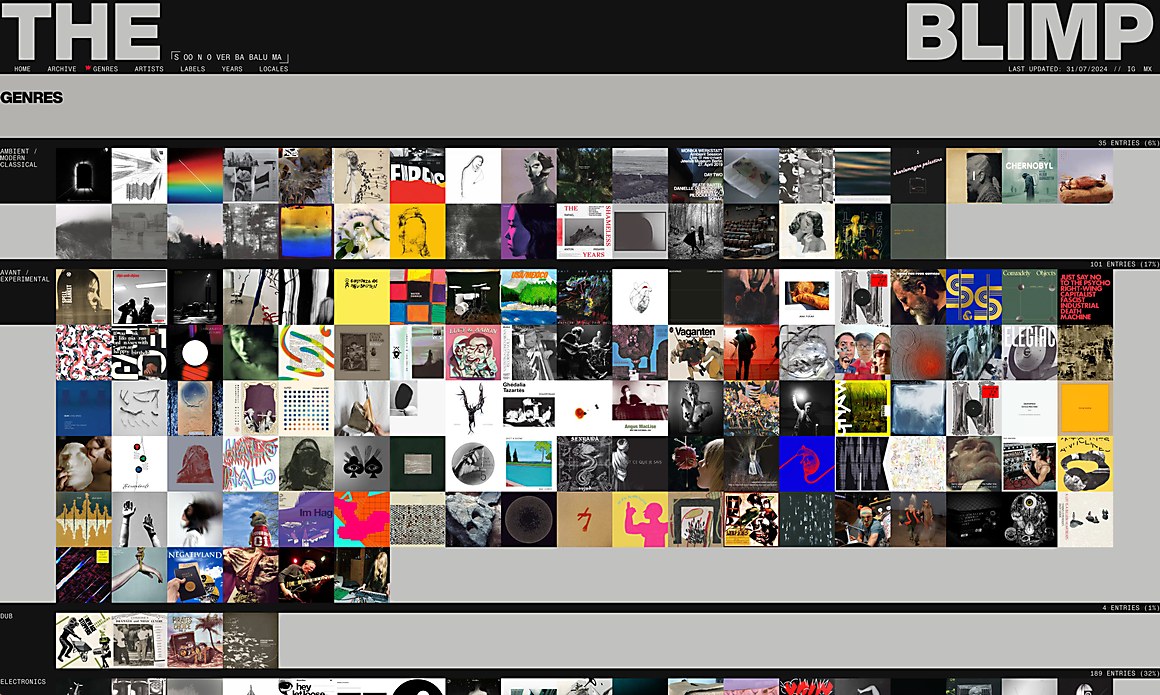This screenshot has height=695, width=1160.
Task: Open the 'hey let loose' ELECTRONICS cover
Action: point(306,687)
